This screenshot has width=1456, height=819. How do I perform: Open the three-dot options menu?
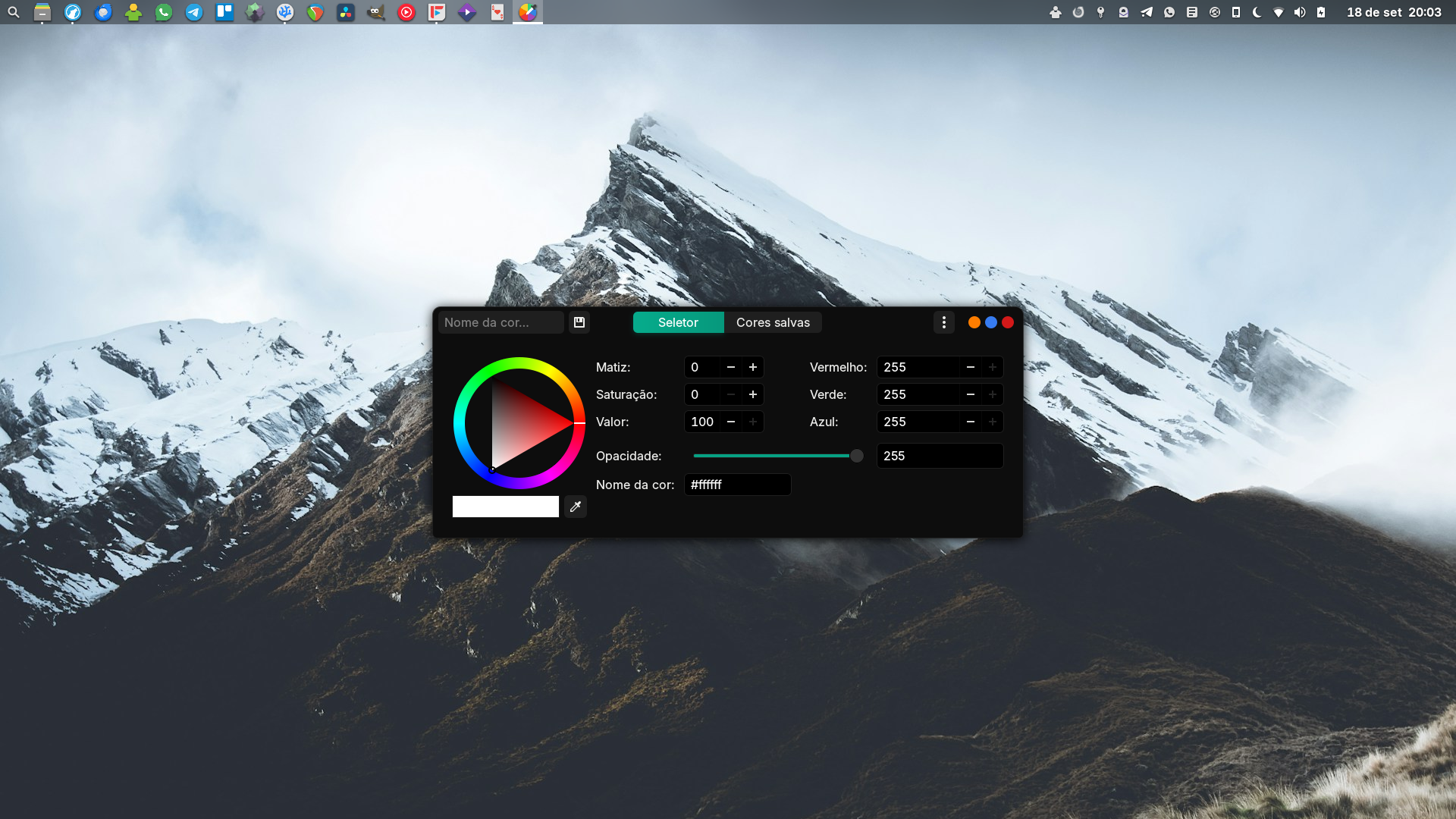pos(943,322)
